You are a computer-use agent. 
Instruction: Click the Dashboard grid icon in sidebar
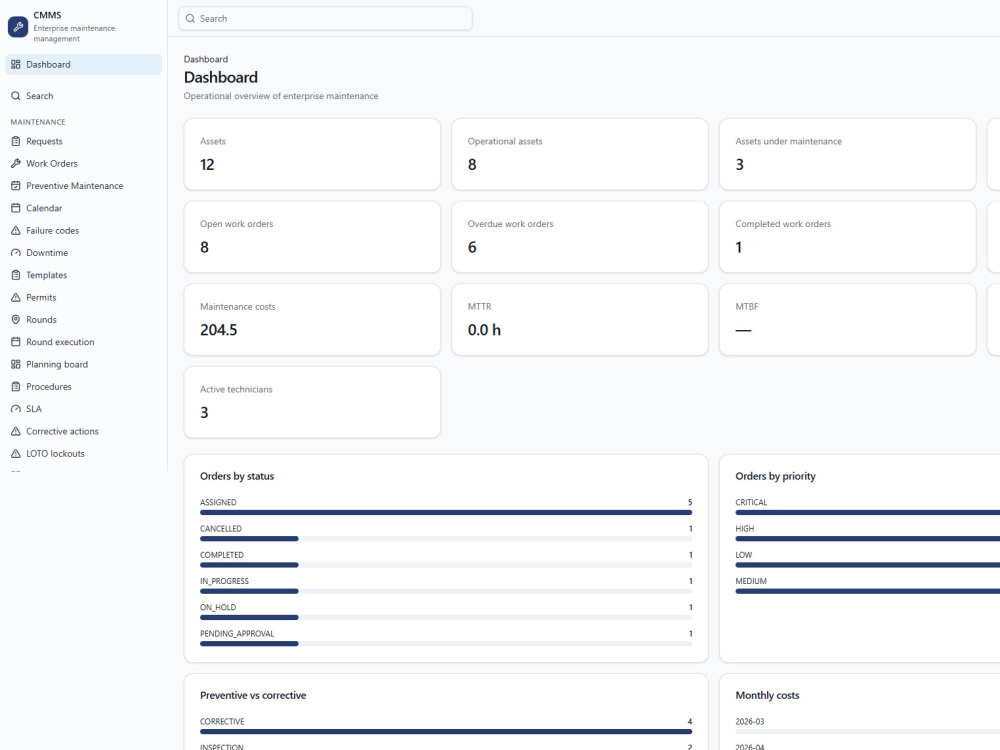coord(16,64)
